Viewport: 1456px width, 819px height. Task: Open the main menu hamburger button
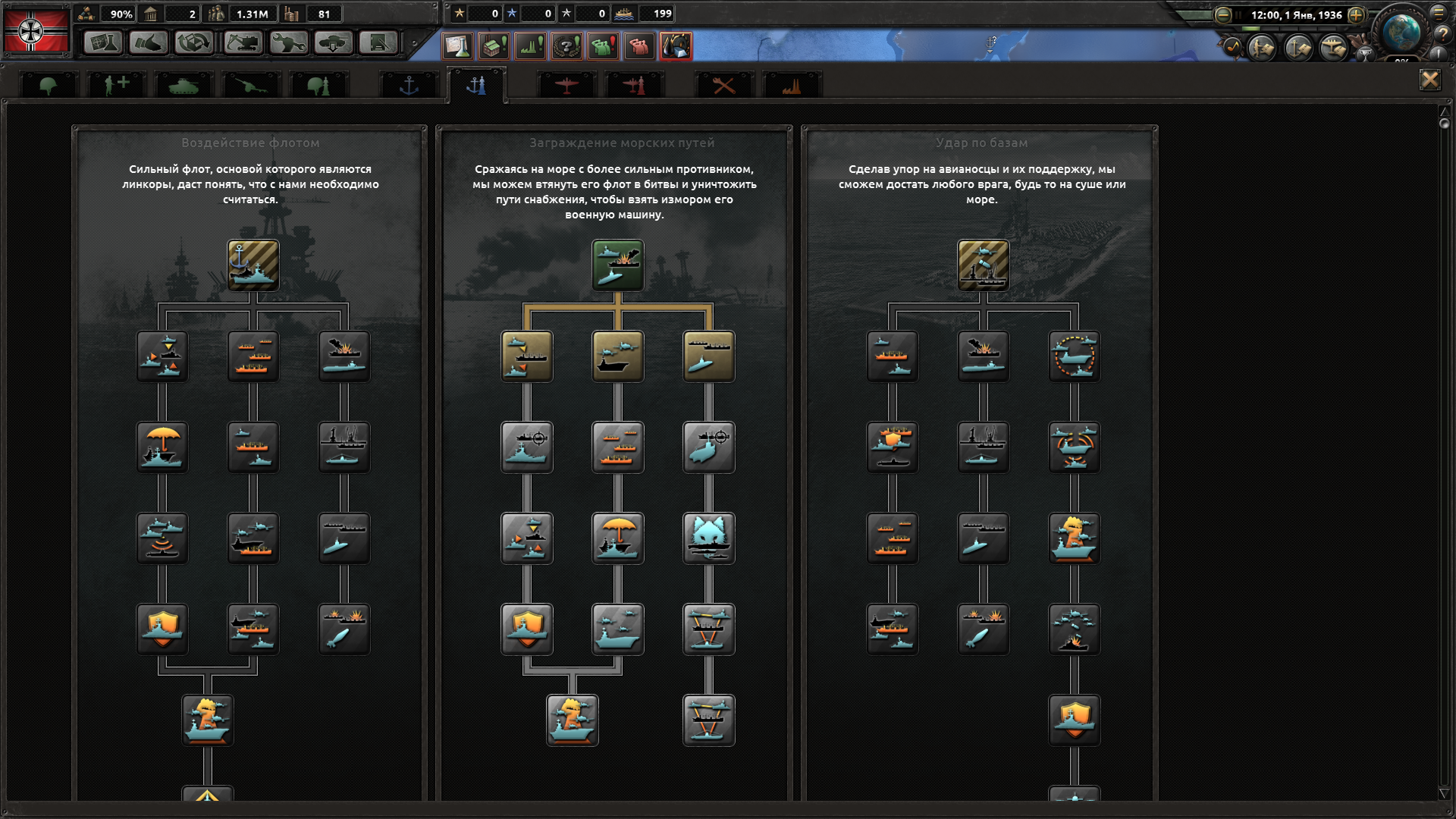coord(1438,13)
